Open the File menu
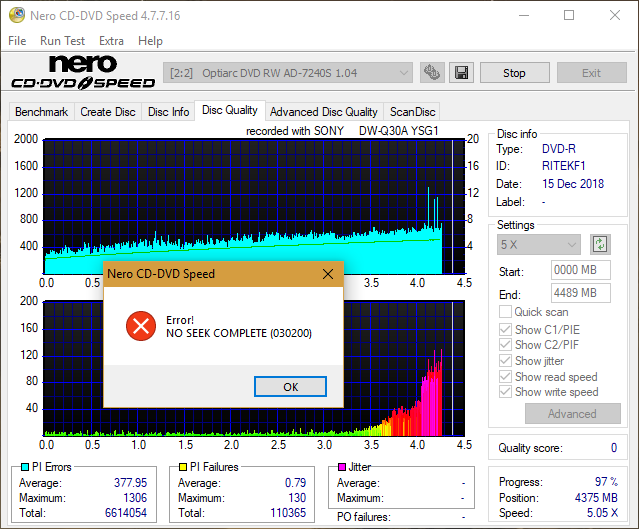The width and height of the screenshot is (639, 529). point(17,41)
